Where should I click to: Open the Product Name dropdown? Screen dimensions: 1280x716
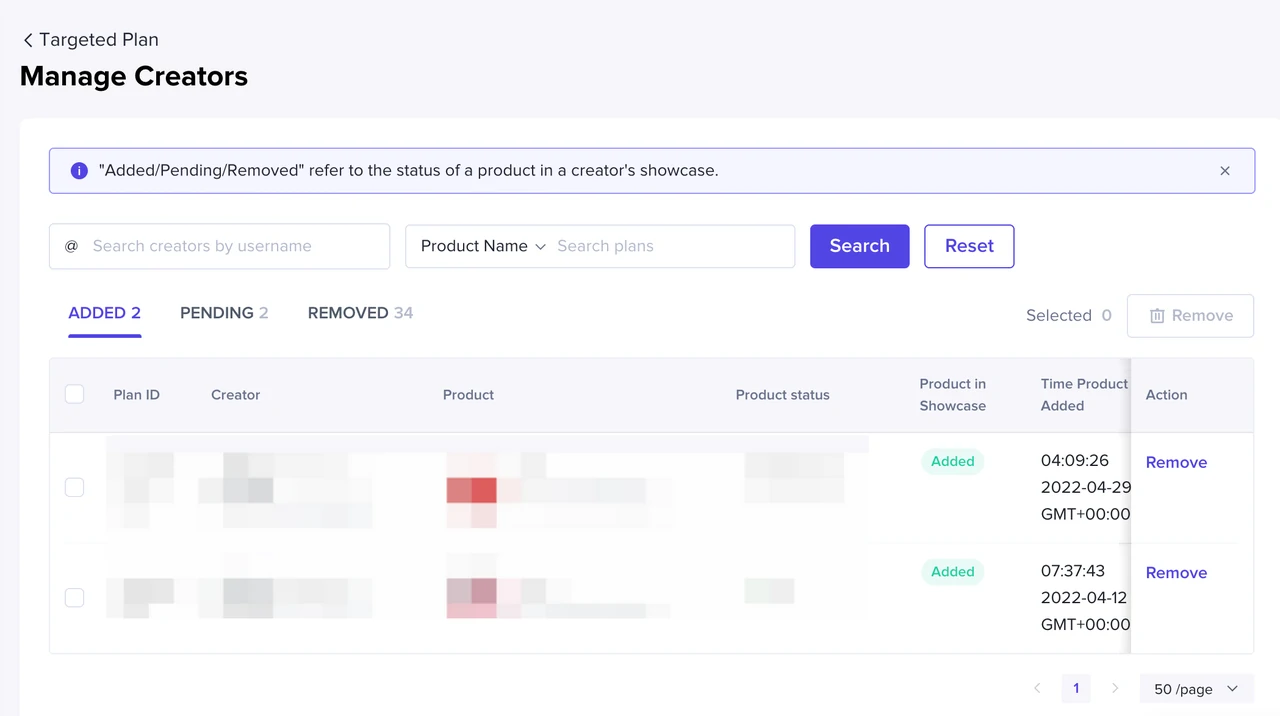pos(483,246)
